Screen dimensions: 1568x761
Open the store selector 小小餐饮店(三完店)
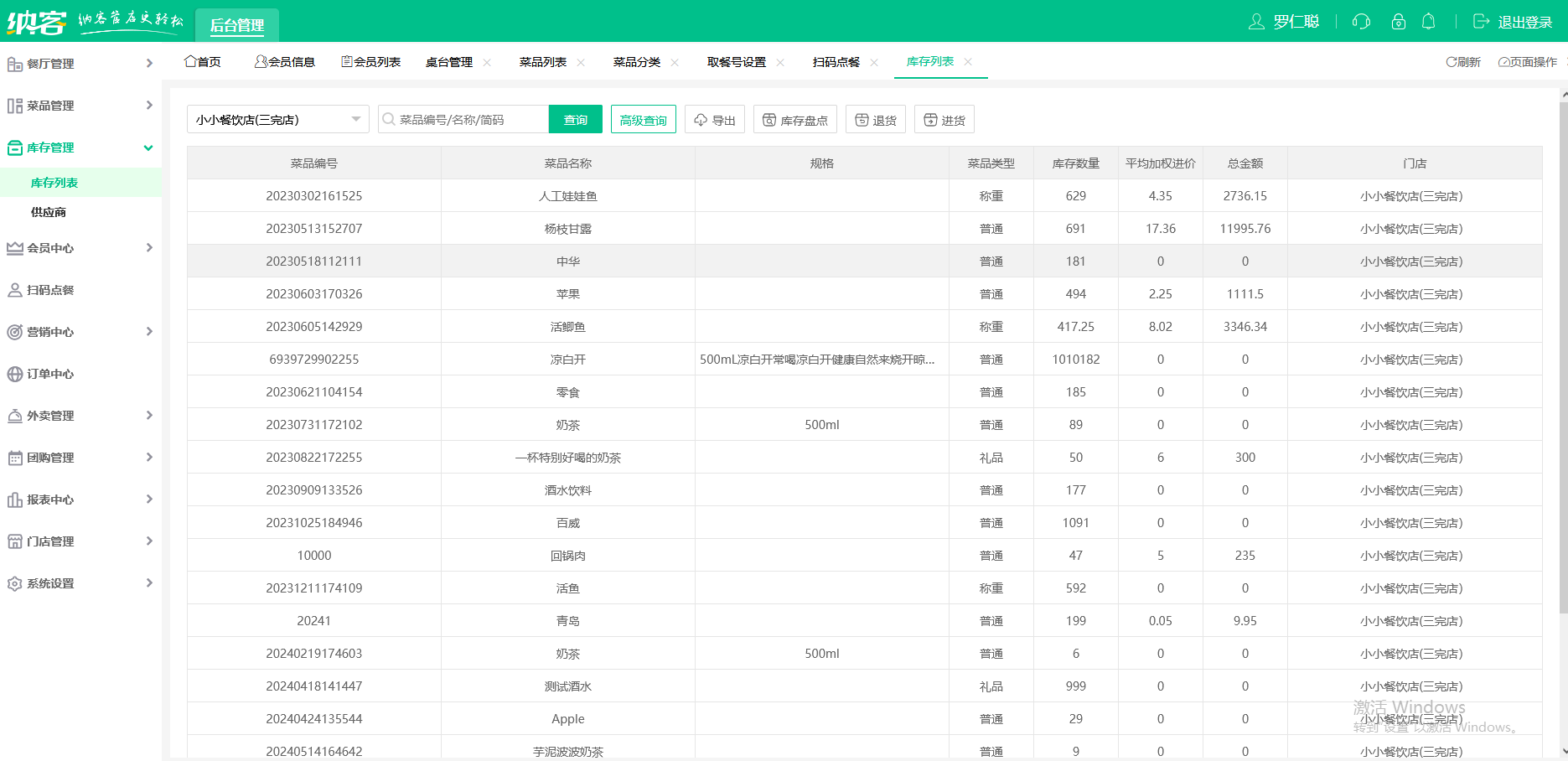point(277,120)
